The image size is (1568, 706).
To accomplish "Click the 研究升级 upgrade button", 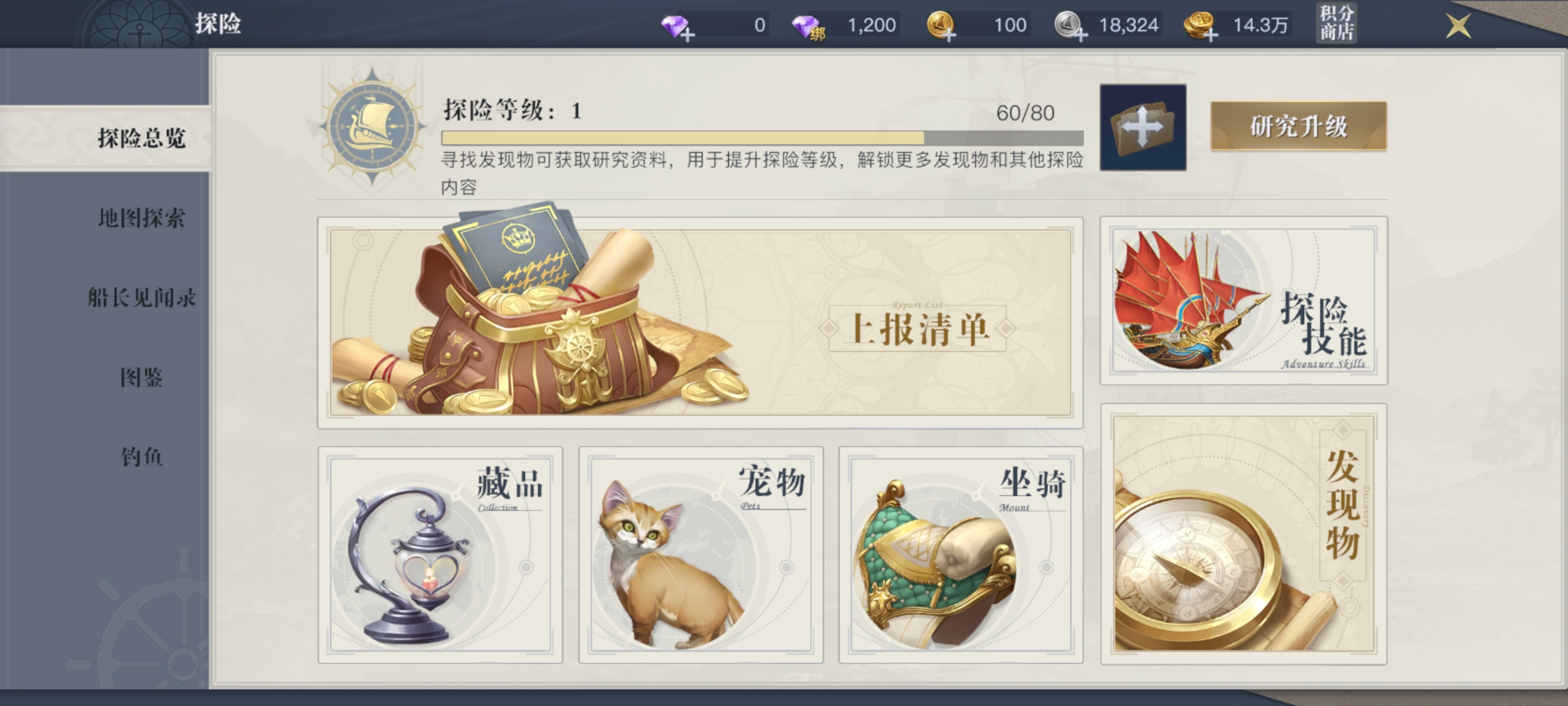I will (1298, 126).
